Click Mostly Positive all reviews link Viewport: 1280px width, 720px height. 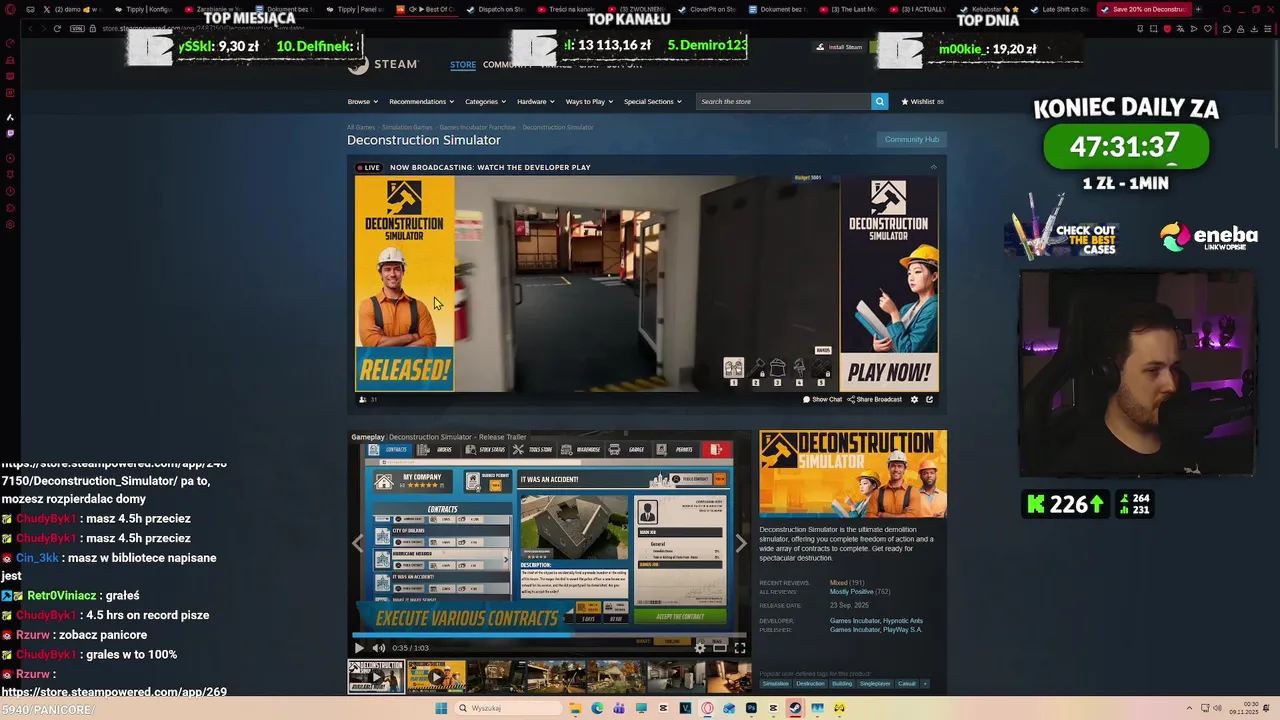tap(852, 592)
